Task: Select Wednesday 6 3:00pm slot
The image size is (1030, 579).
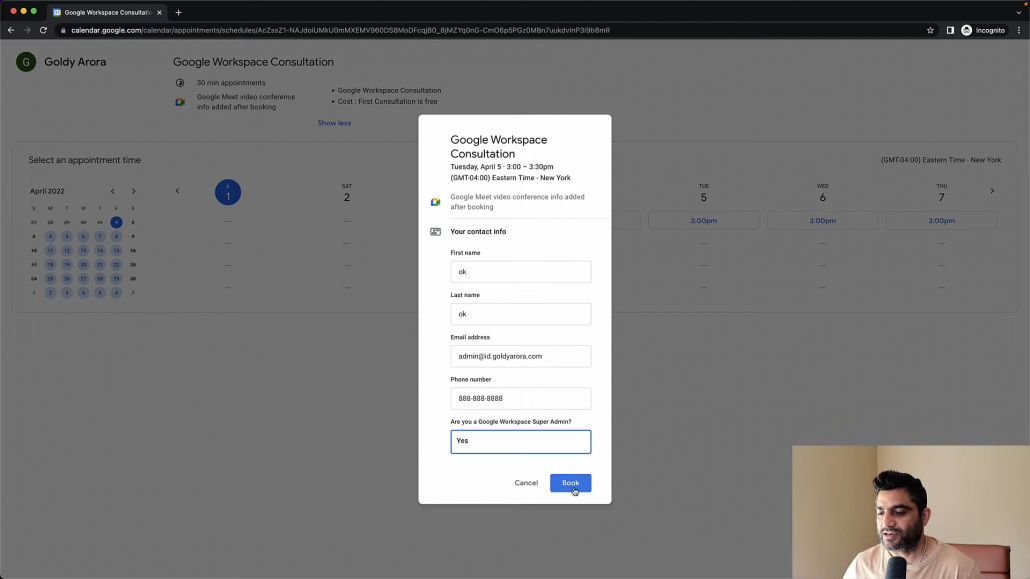Action: click(822, 221)
